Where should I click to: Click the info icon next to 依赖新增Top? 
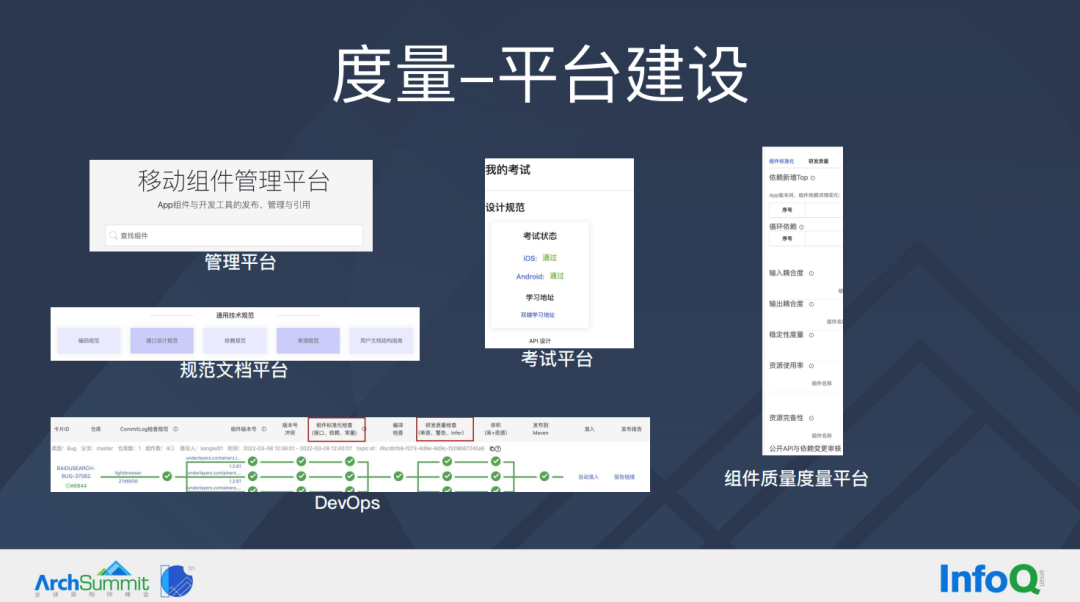click(x=813, y=177)
